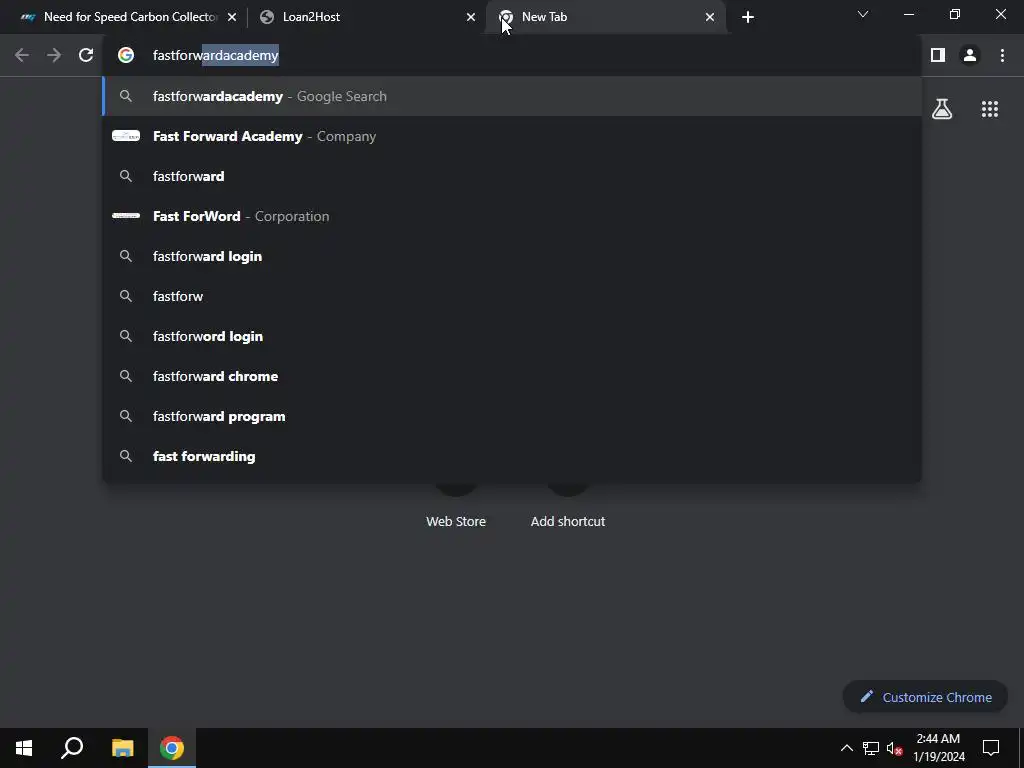Close the Loan2Host tab
The image size is (1024, 768).
point(471,17)
